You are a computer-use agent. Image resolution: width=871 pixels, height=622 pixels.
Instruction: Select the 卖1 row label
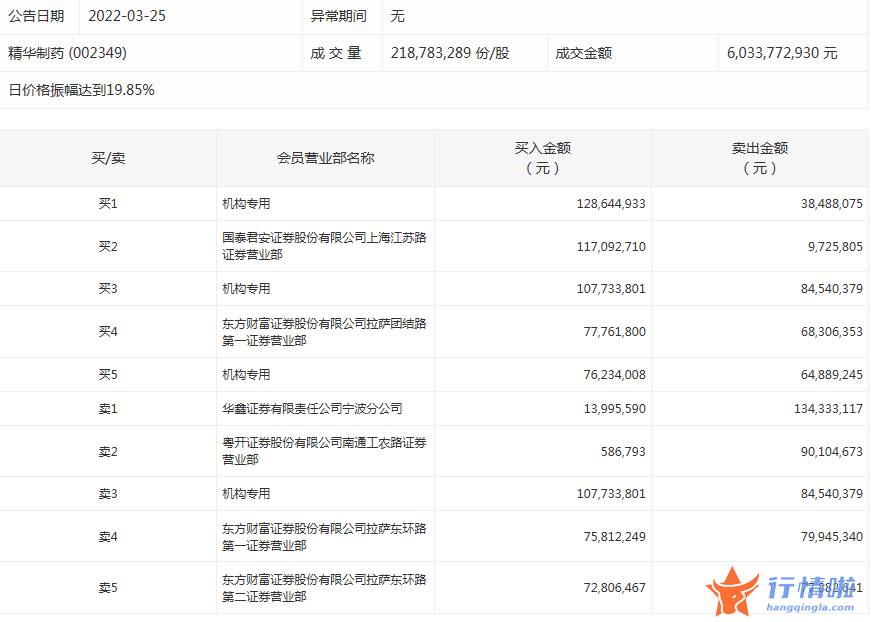click(x=108, y=409)
